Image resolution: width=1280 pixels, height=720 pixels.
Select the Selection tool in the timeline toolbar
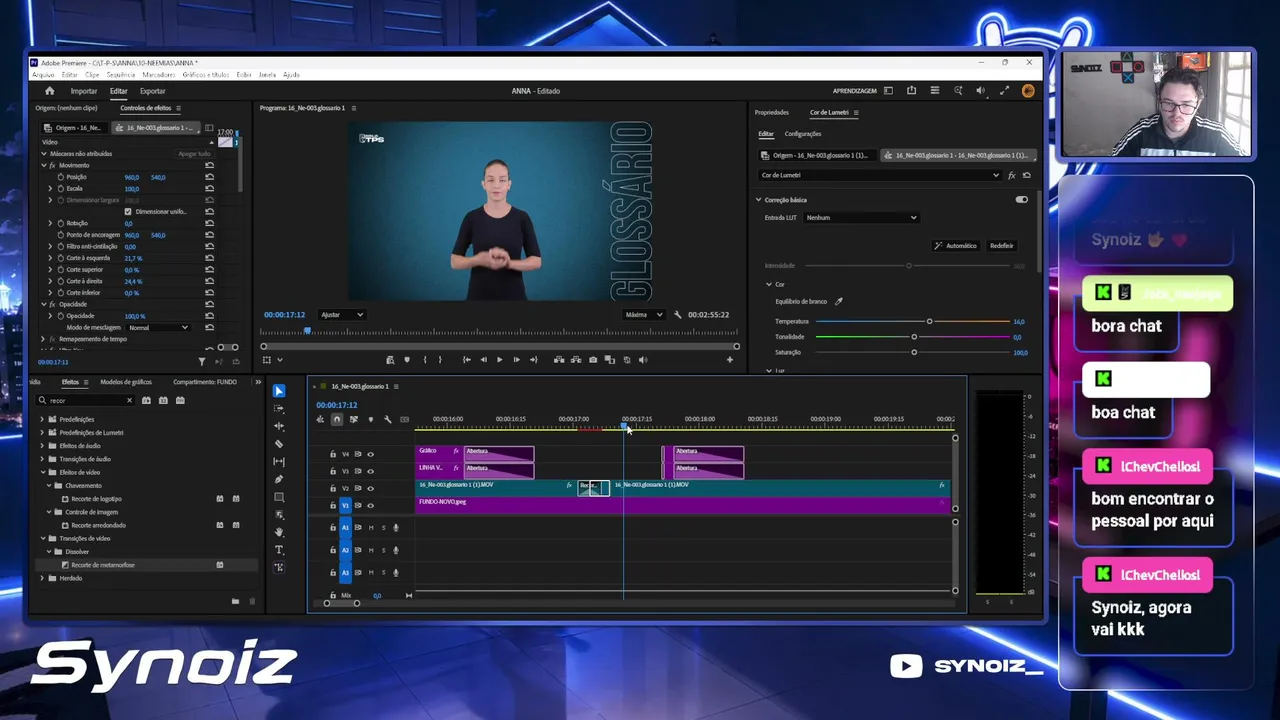279,391
